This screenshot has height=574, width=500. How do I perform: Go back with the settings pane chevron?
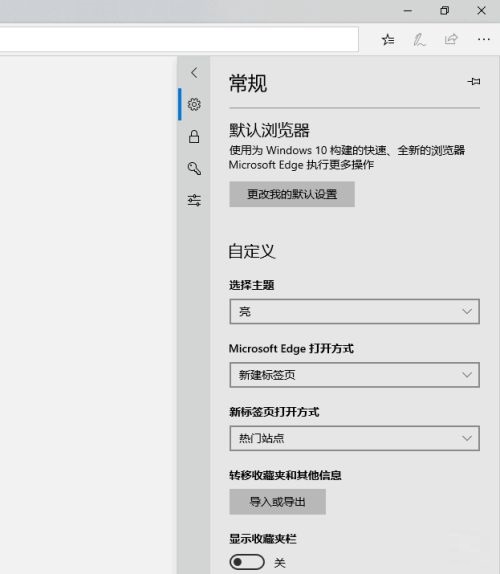coord(194,72)
